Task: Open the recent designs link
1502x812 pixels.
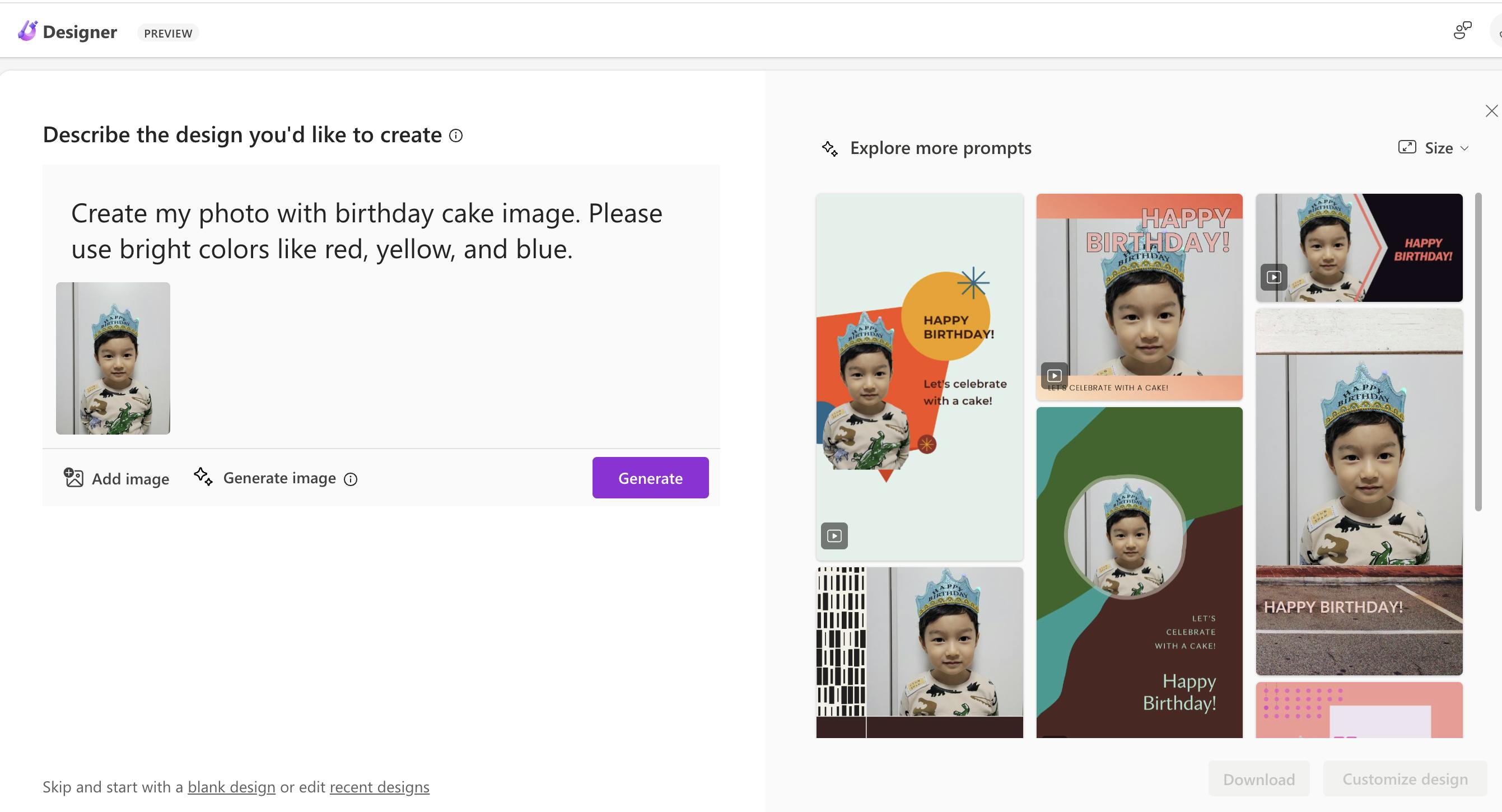Action: 379,787
